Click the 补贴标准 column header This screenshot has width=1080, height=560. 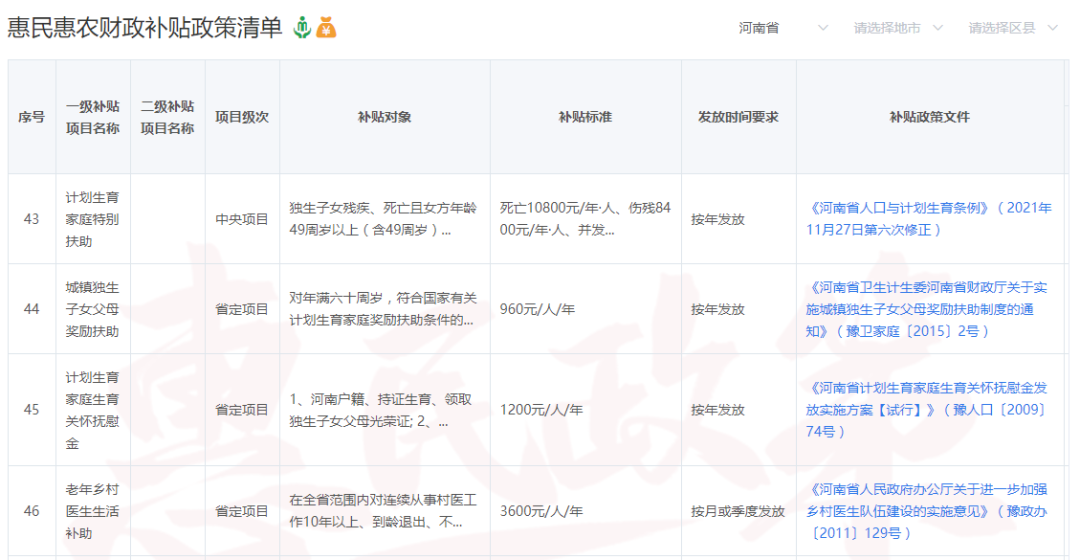(x=585, y=117)
